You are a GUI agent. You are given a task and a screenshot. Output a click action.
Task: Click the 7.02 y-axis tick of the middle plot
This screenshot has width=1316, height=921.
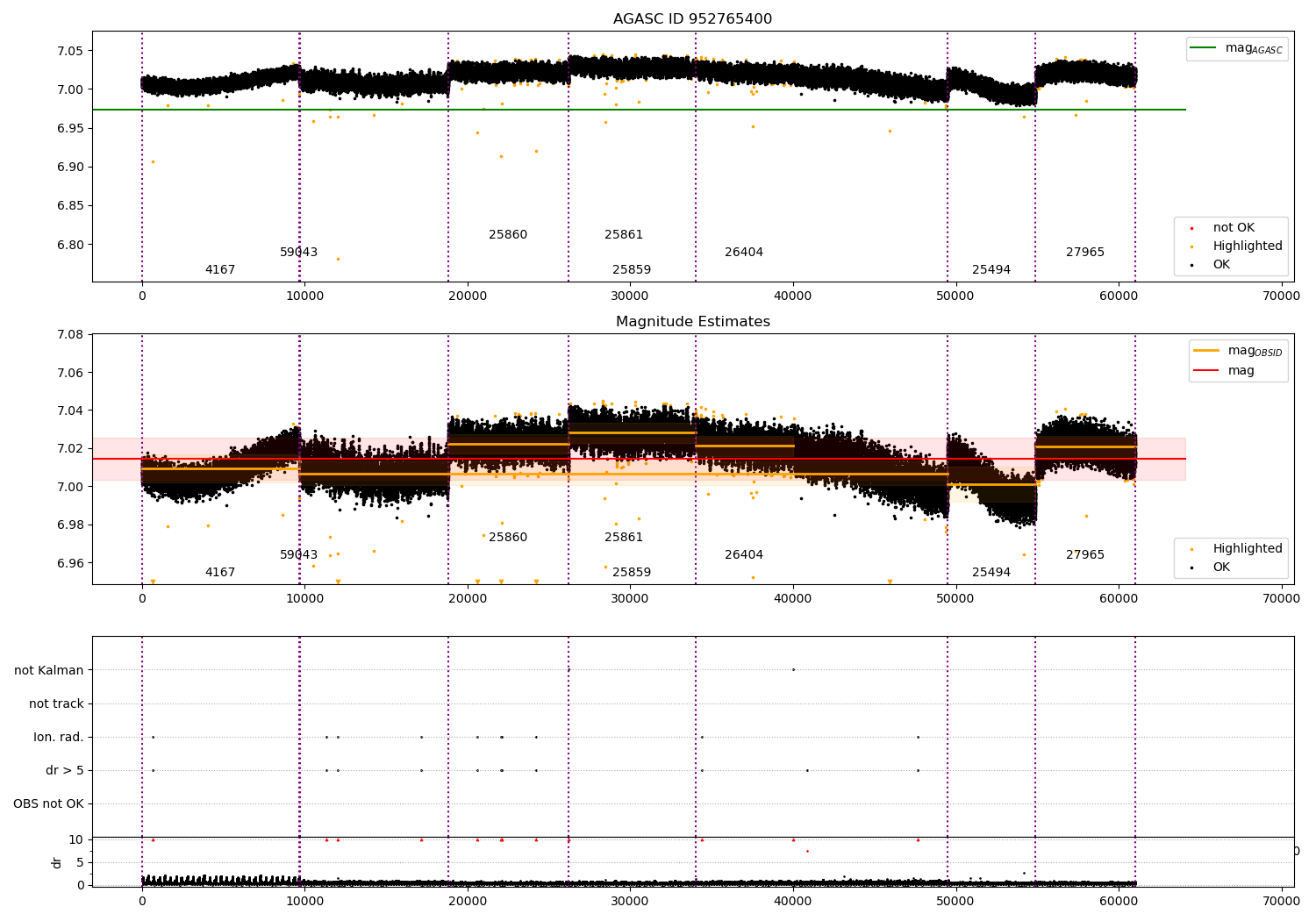(72, 449)
